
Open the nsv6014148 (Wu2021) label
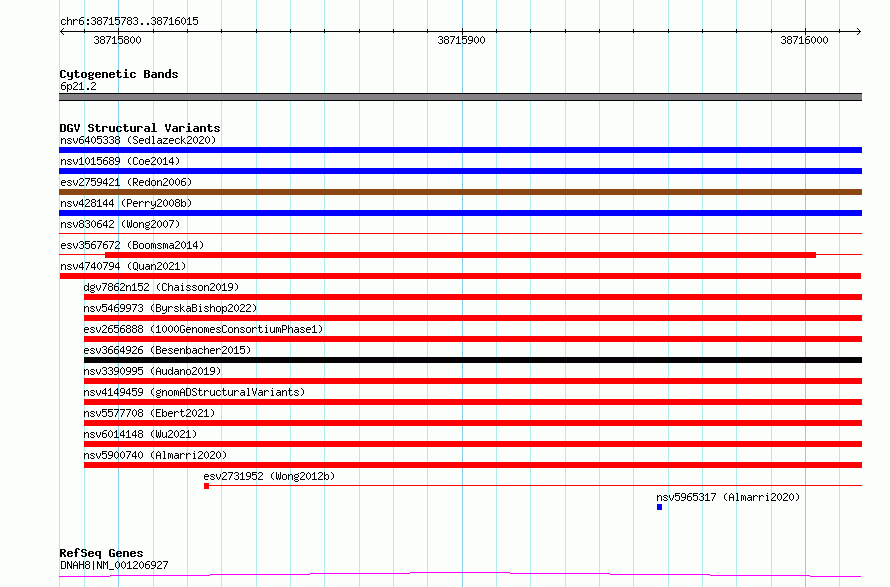140,434
